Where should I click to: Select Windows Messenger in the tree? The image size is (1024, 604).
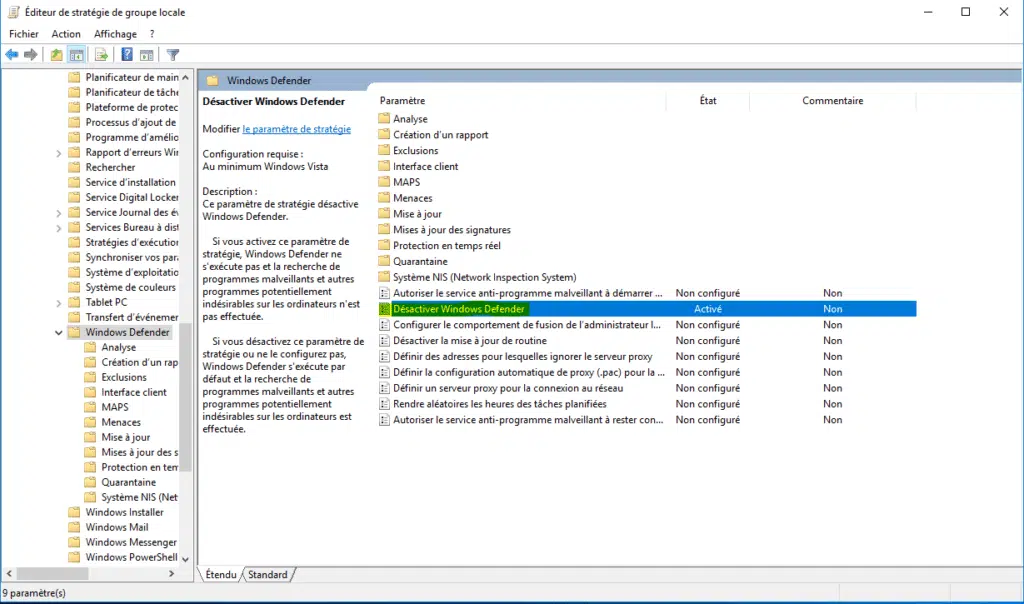pos(131,543)
